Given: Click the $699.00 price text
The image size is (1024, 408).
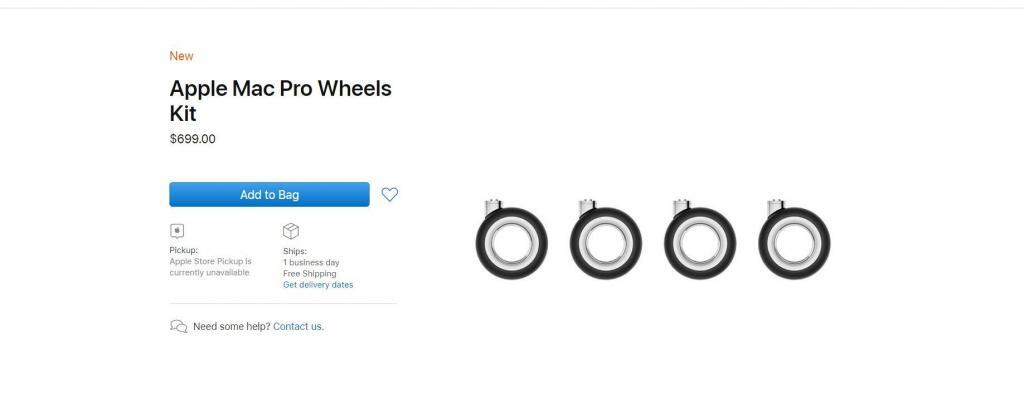Looking at the screenshot, I should coord(193,139).
